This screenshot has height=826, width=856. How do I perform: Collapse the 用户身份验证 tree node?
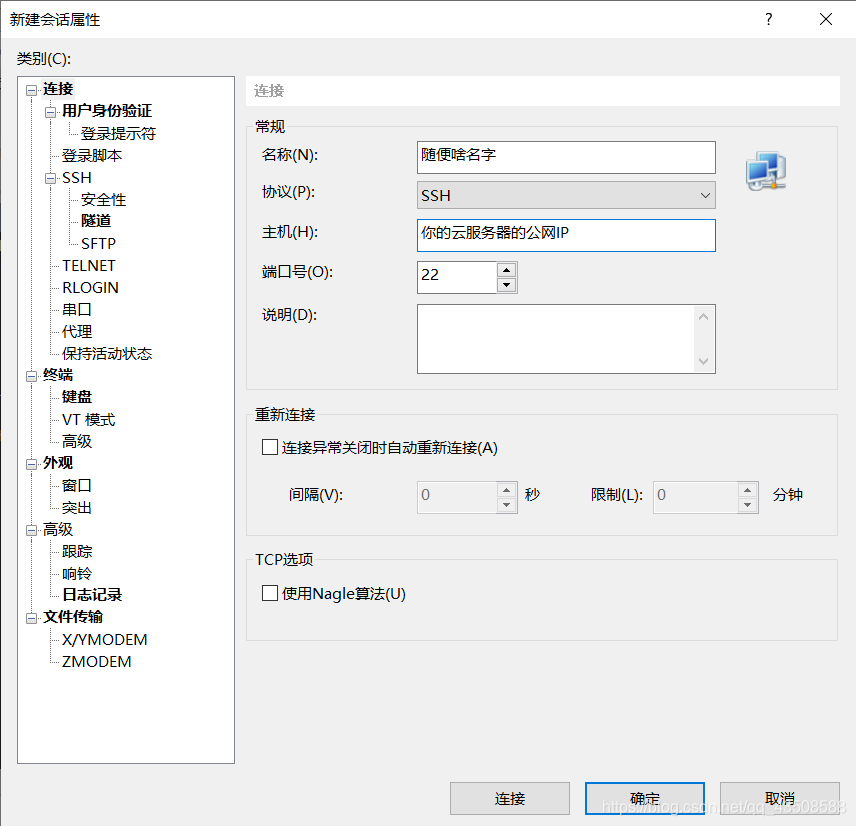[51, 112]
